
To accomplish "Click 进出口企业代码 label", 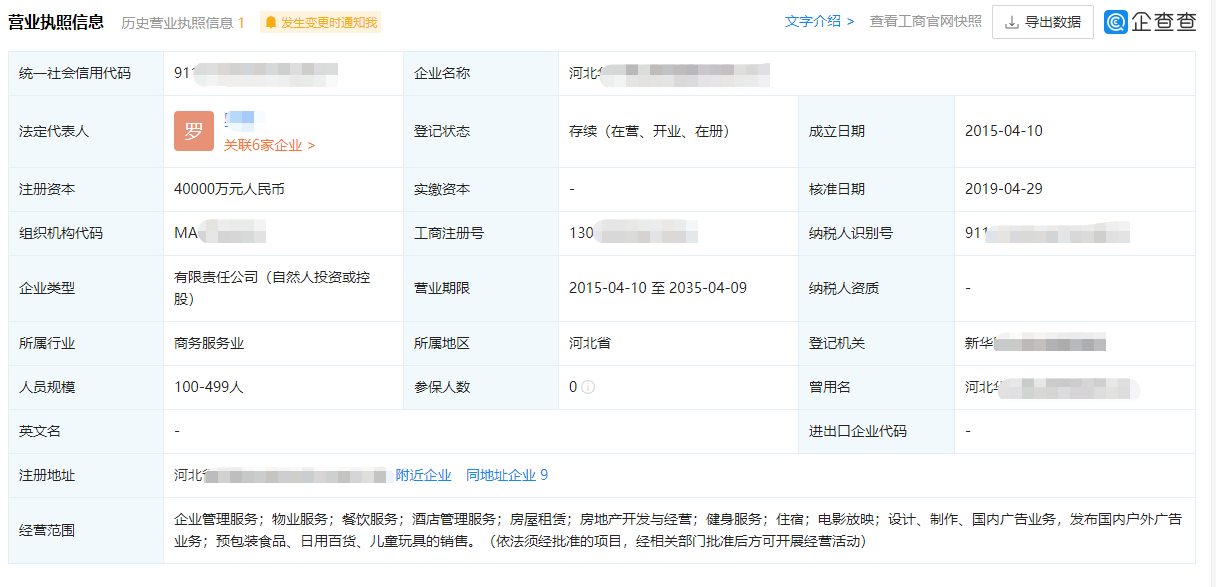I will [858, 431].
